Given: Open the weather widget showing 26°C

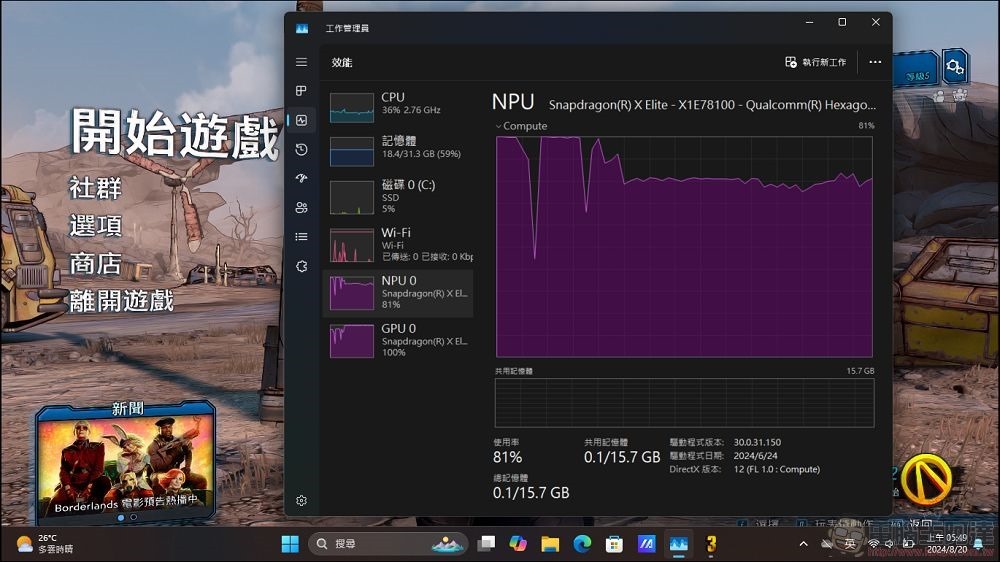Looking at the screenshot, I should point(45,544).
